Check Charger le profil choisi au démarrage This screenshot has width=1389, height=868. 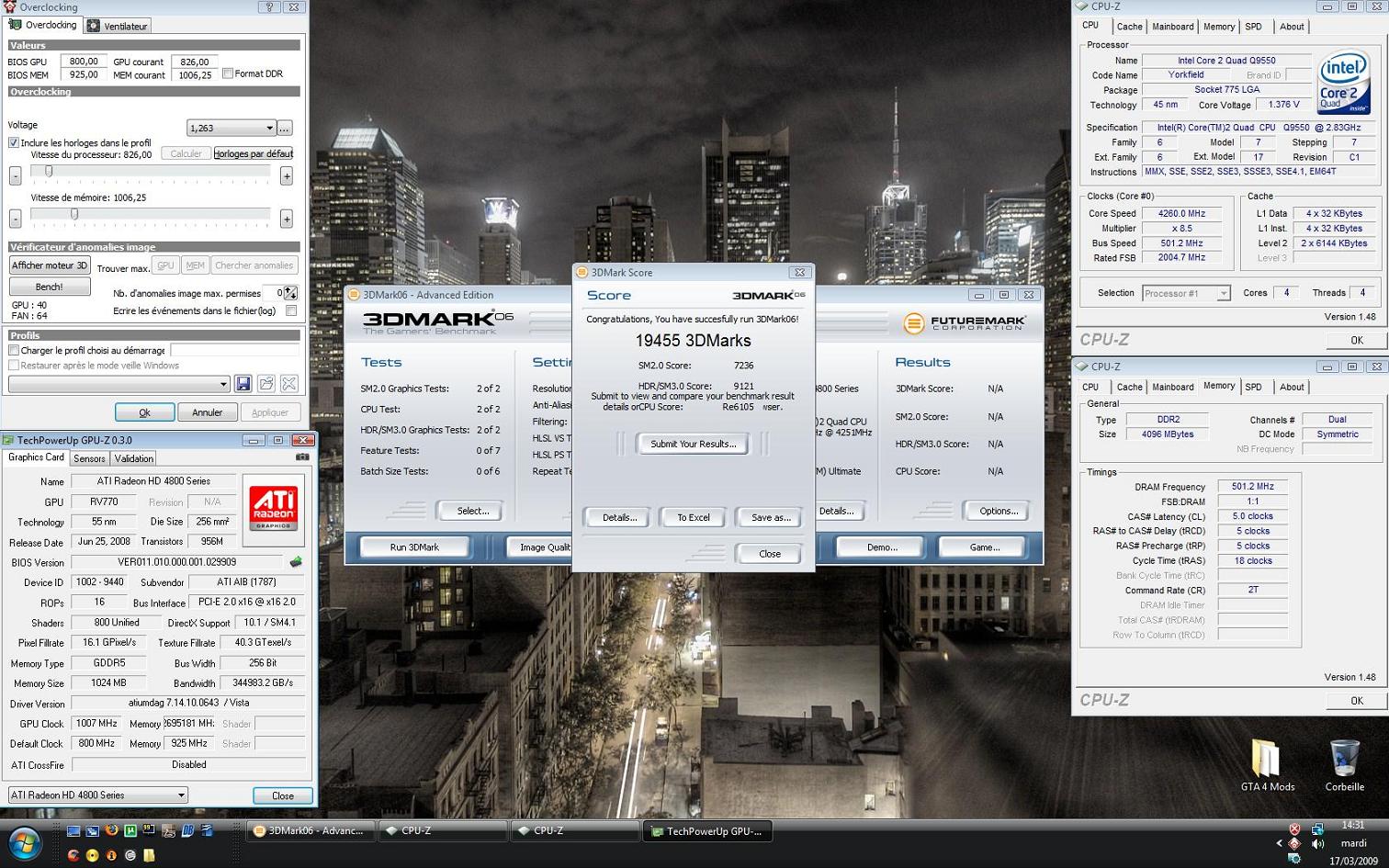click(x=14, y=350)
